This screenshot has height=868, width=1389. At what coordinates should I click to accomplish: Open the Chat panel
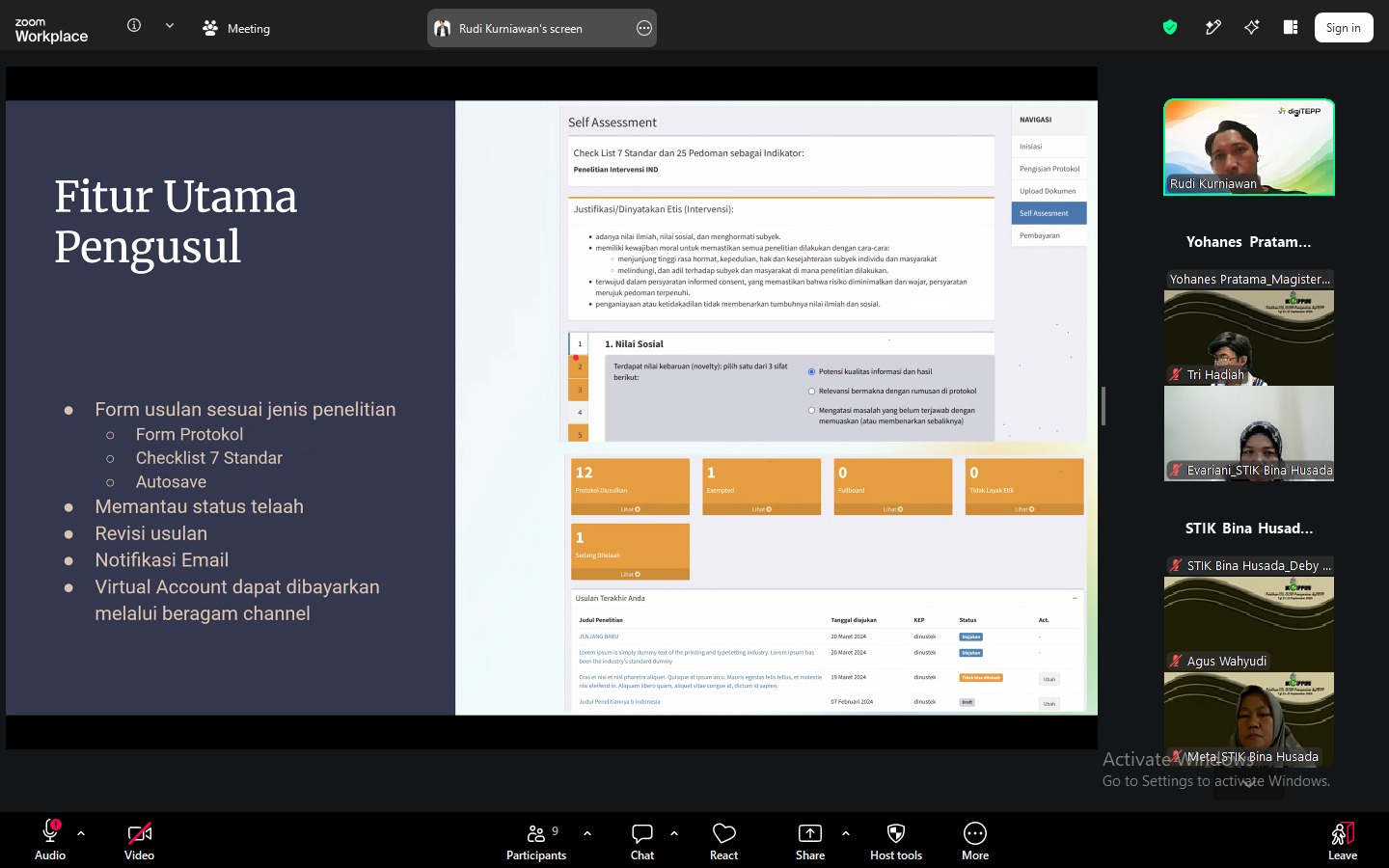pos(642,839)
